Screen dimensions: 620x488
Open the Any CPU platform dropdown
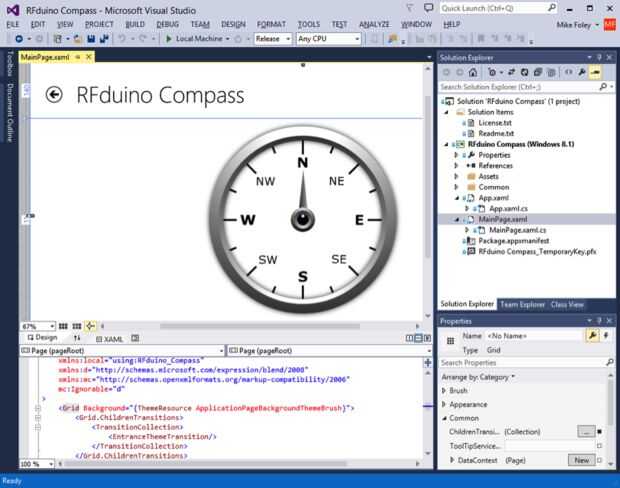[329, 39]
